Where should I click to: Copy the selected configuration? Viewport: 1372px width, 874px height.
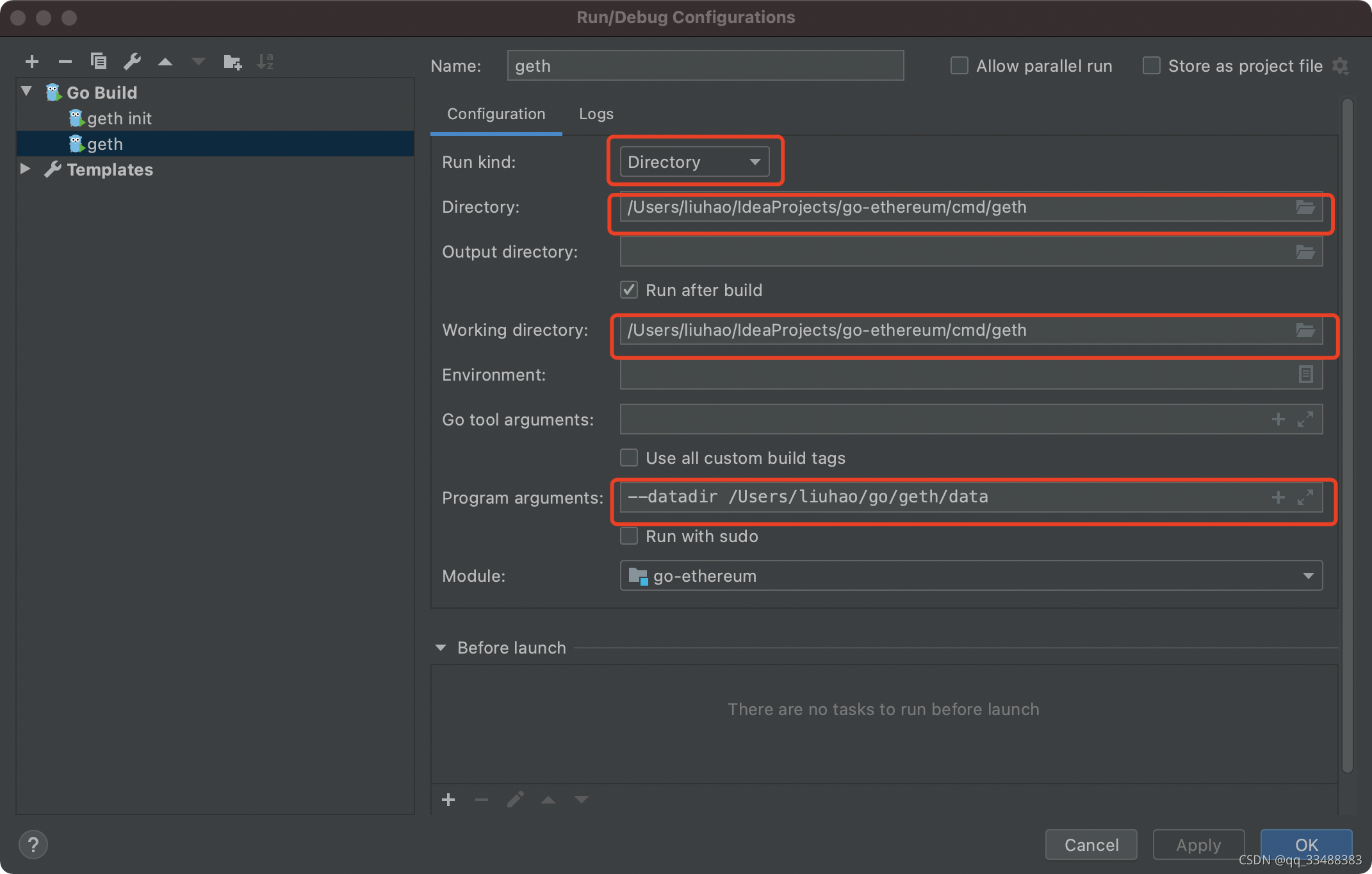click(x=99, y=62)
